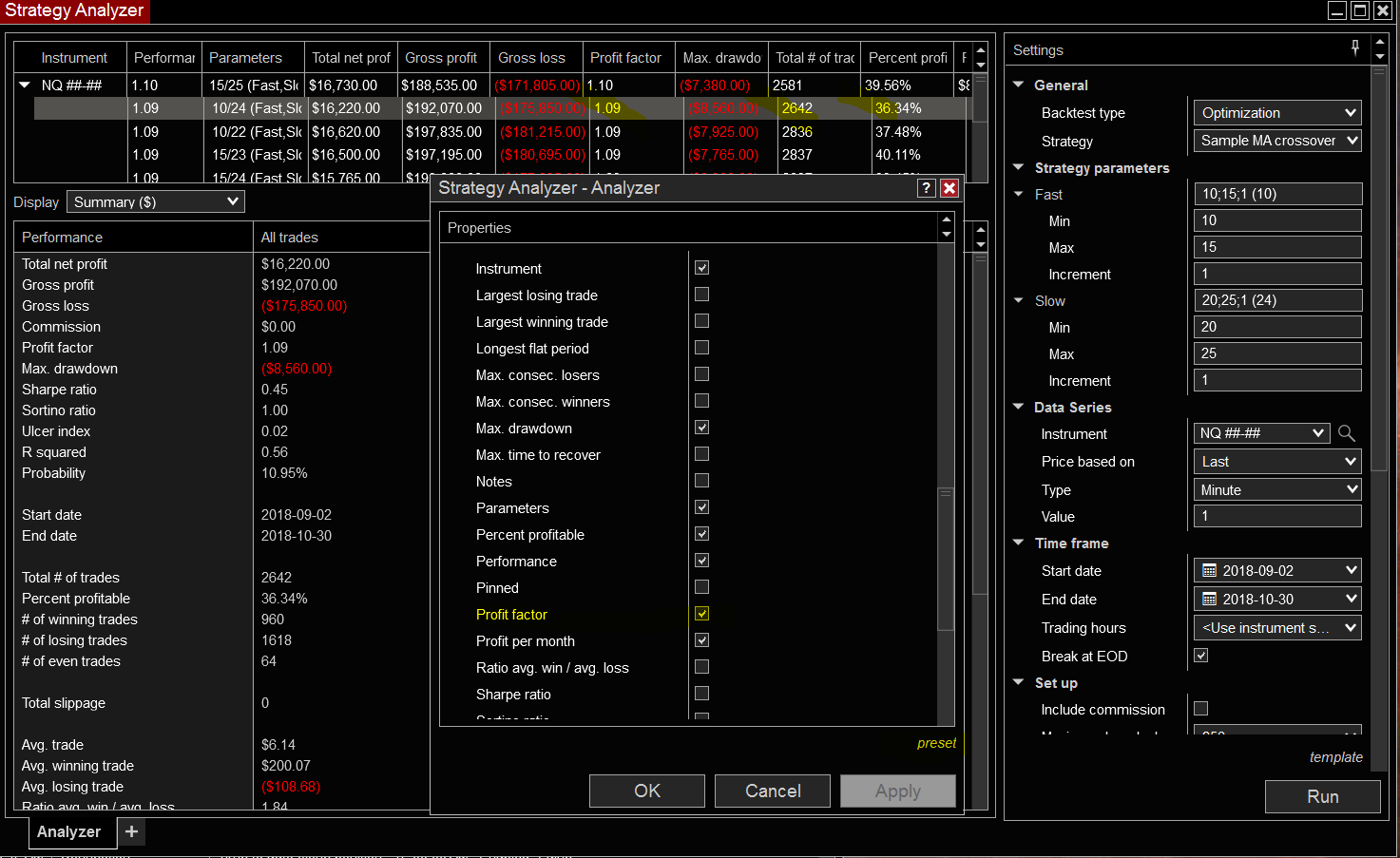Toggle the Profit factor checkbox
Screen dimensions: 1400x858
click(702, 614)
